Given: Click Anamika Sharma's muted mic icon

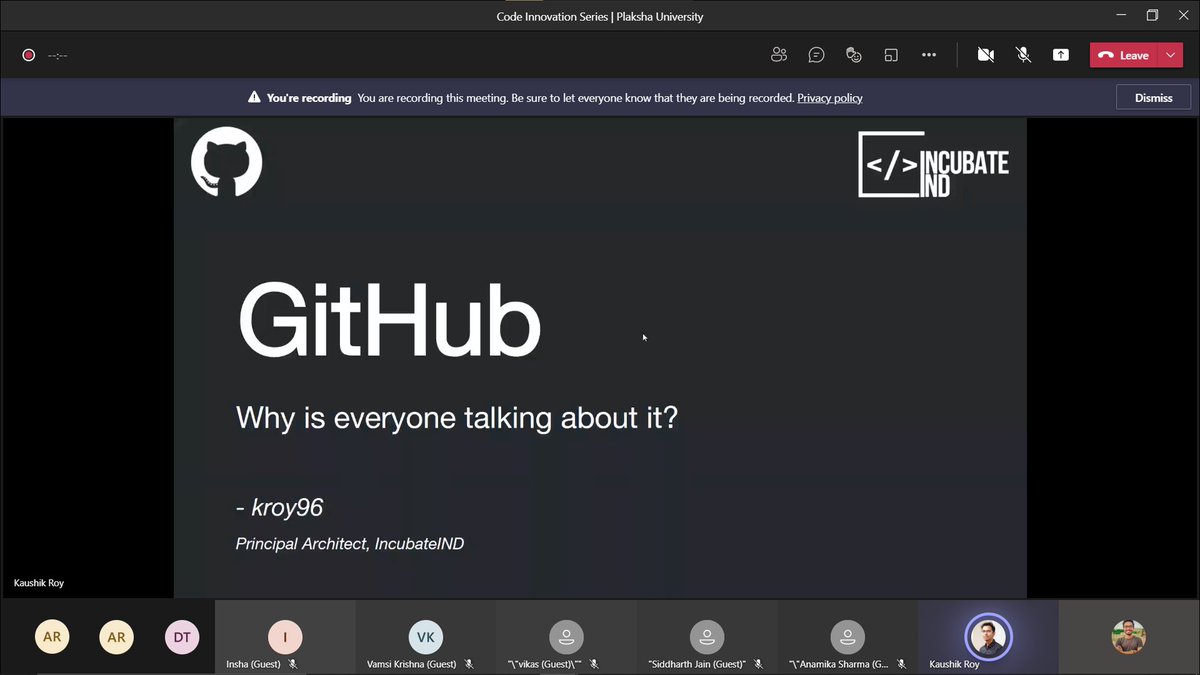Looking at the screenshot, I should [x=900, y=664].
